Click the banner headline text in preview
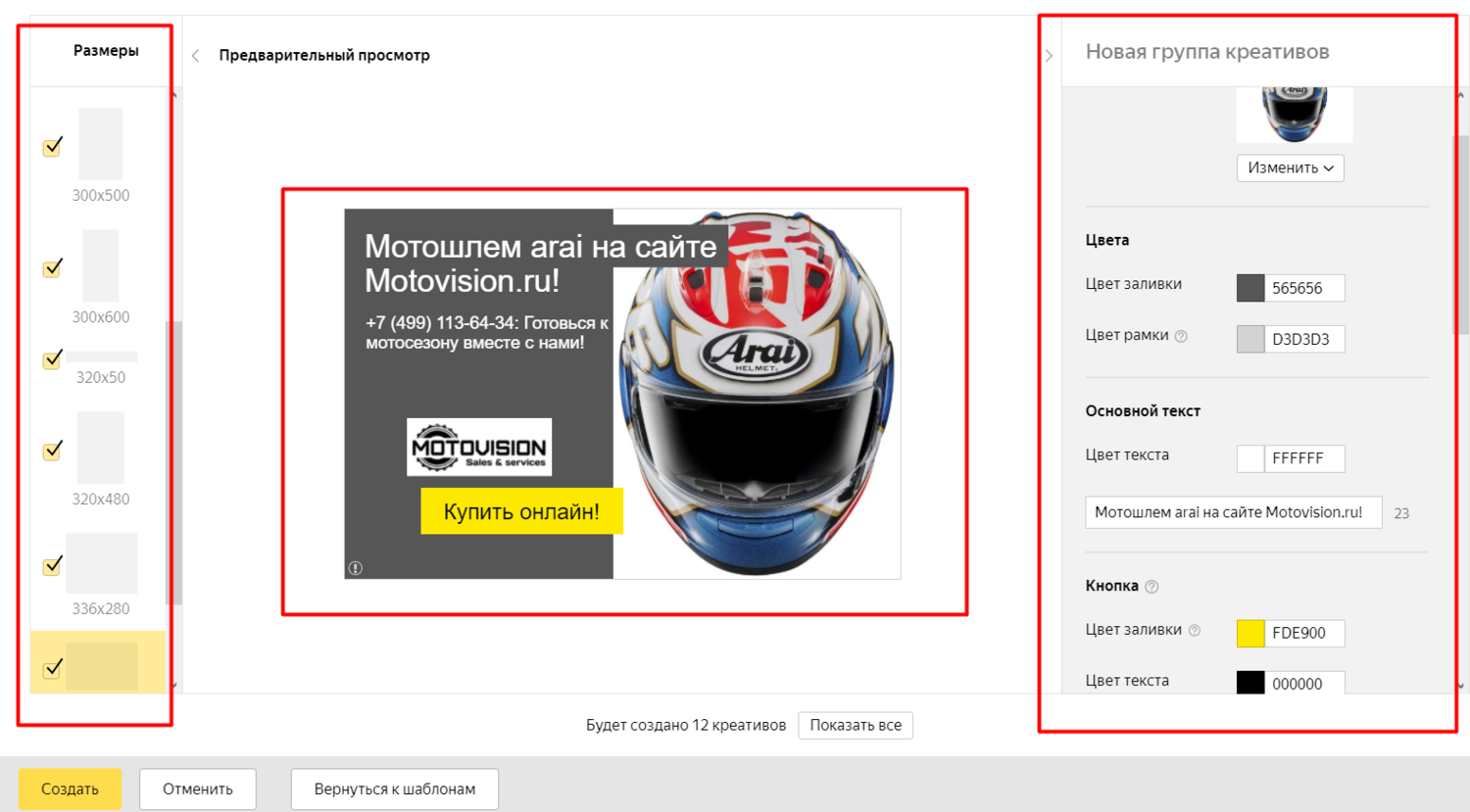This screenshot has height=812, width=1470. 541,263
